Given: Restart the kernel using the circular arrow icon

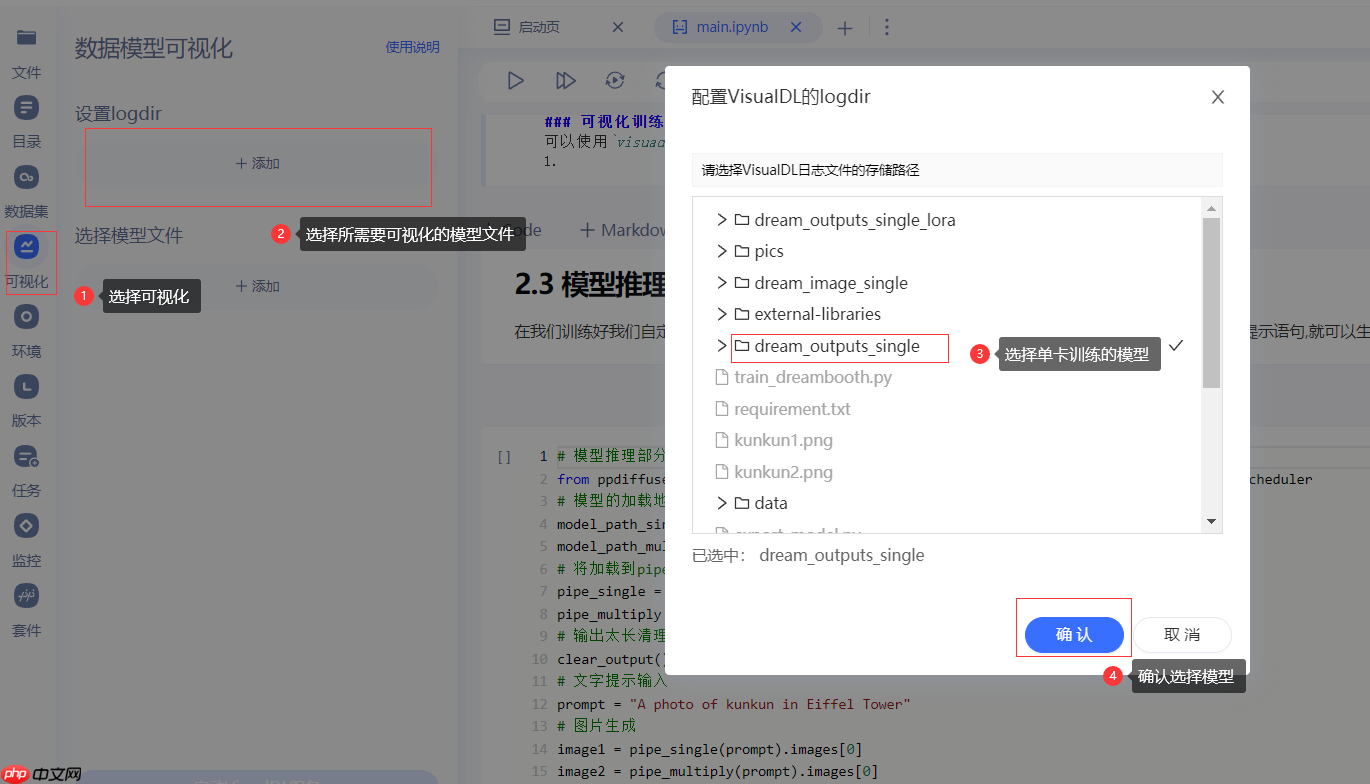Looking at the screenshot, I should pyautogui.click(x=615, y=81).
